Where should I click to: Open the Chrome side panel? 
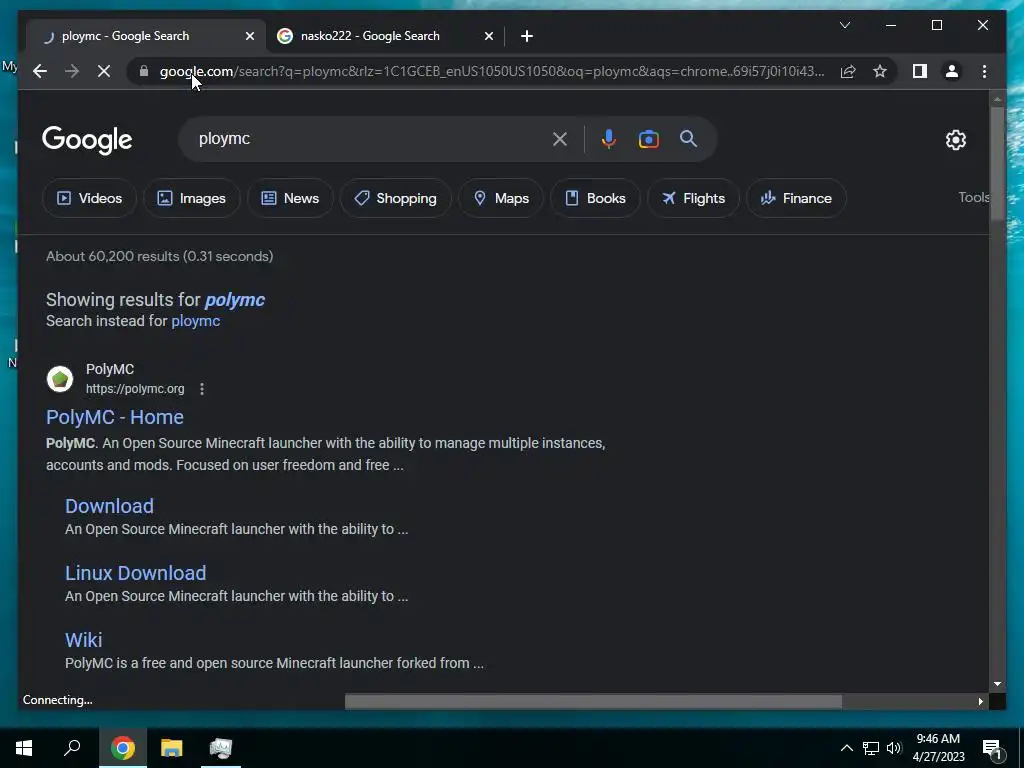click(920, 71)
